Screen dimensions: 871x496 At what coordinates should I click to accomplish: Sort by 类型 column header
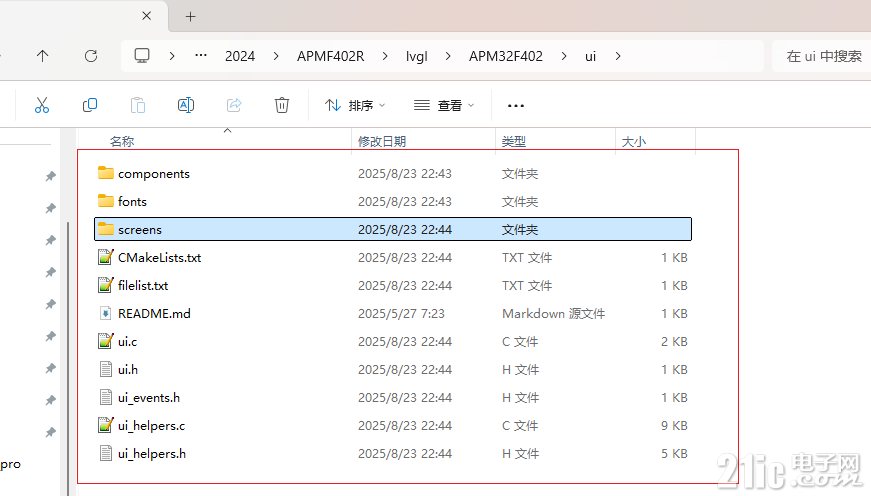click(514, 141)
